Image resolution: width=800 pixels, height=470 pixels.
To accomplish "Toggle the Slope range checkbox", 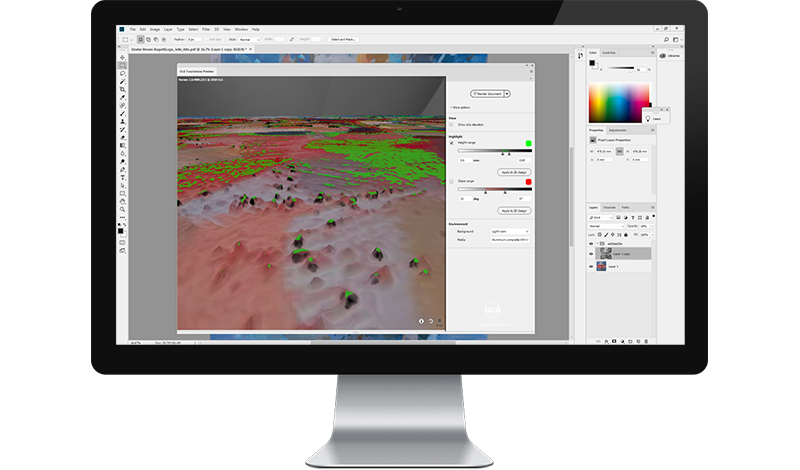I will click(452, 181).
